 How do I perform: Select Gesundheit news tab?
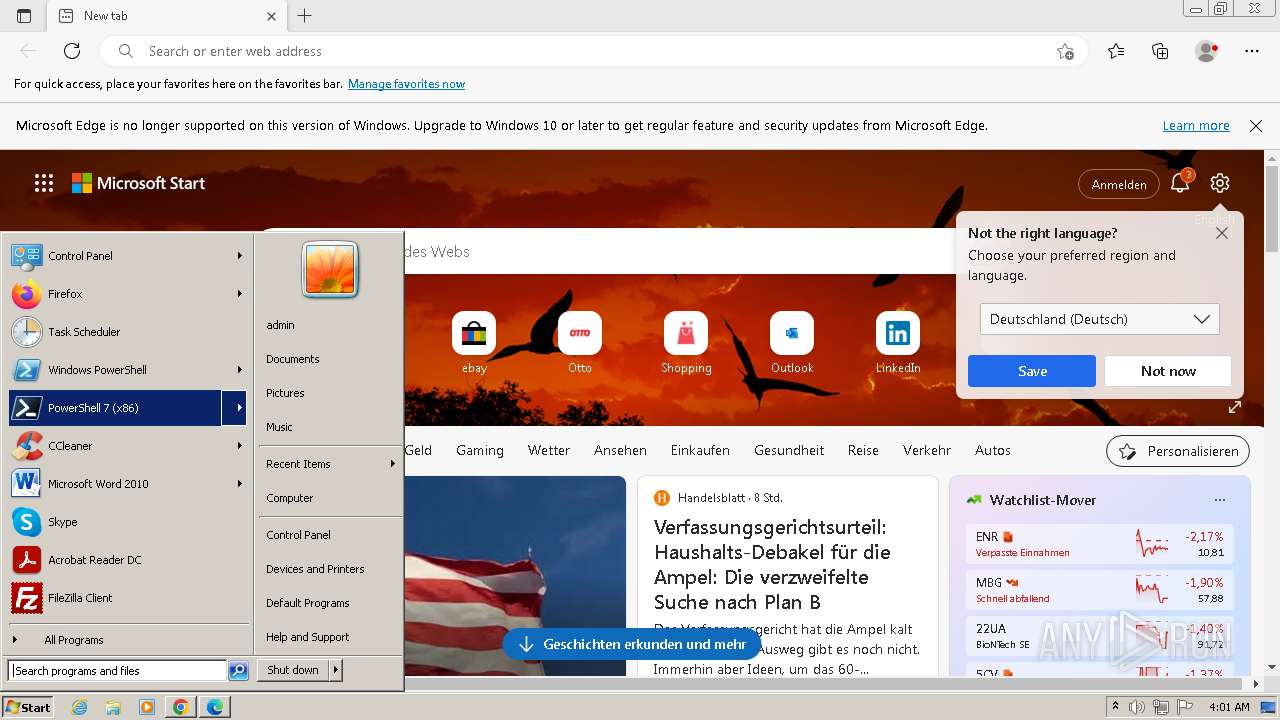click(789, 450)
